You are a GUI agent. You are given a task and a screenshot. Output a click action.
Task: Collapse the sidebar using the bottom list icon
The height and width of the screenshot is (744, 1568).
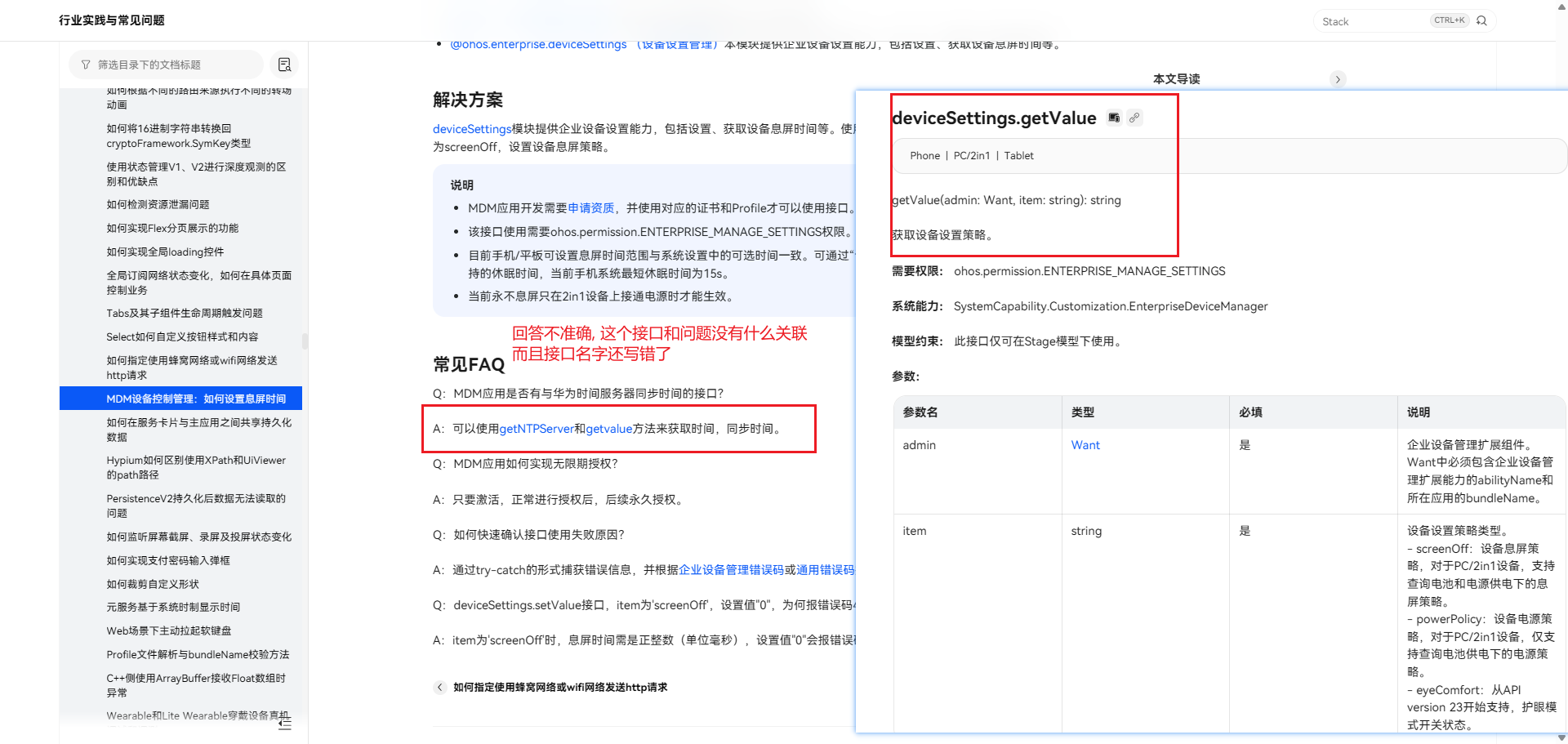(x=284, y=723)
